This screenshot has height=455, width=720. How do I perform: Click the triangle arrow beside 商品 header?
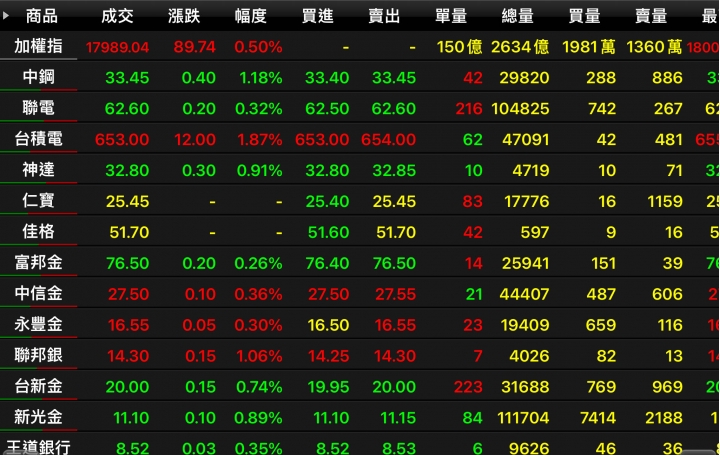tap(6, 16)
